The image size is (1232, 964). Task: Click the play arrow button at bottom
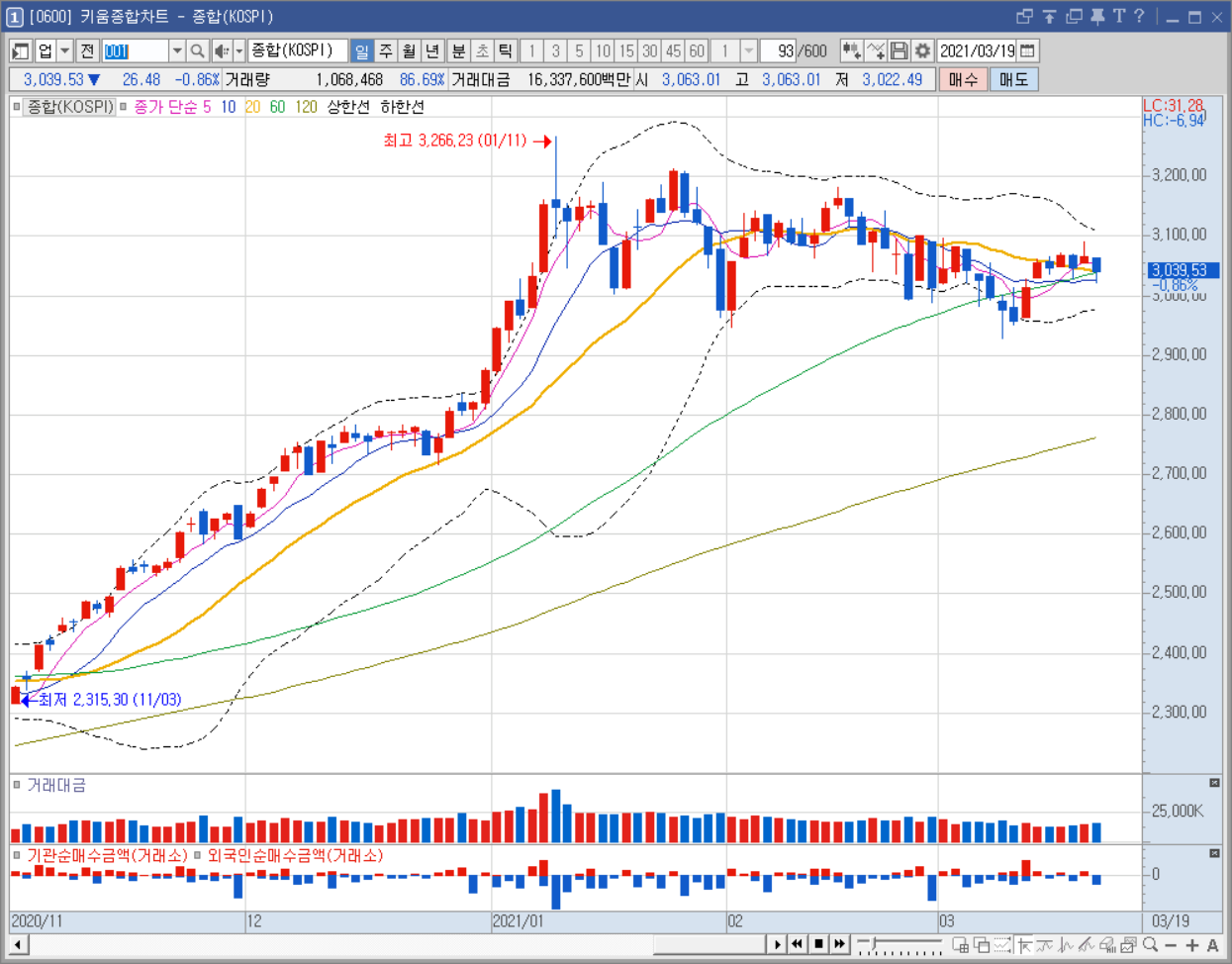click(777, 944)
